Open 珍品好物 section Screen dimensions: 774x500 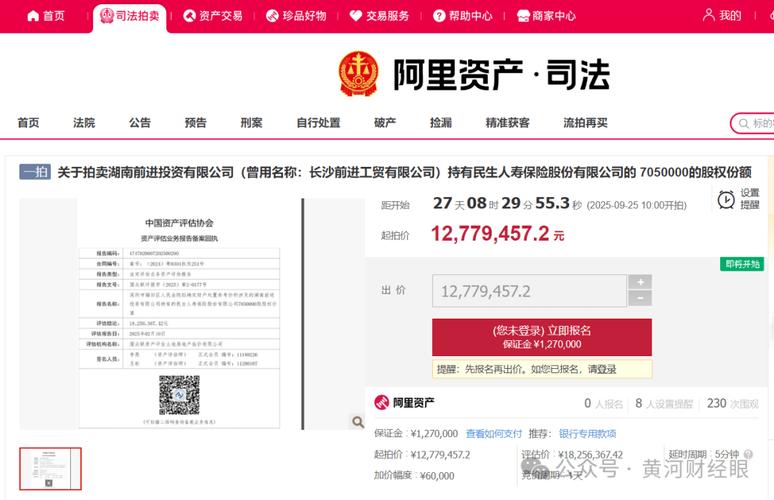(296, 16)
